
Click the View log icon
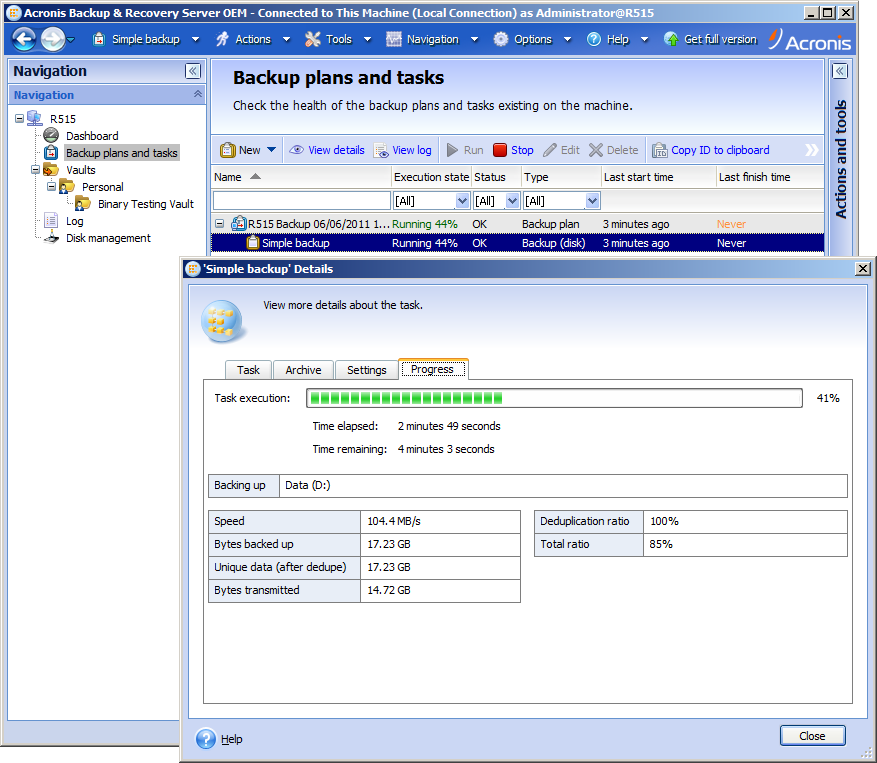click(x=381, y=150)
